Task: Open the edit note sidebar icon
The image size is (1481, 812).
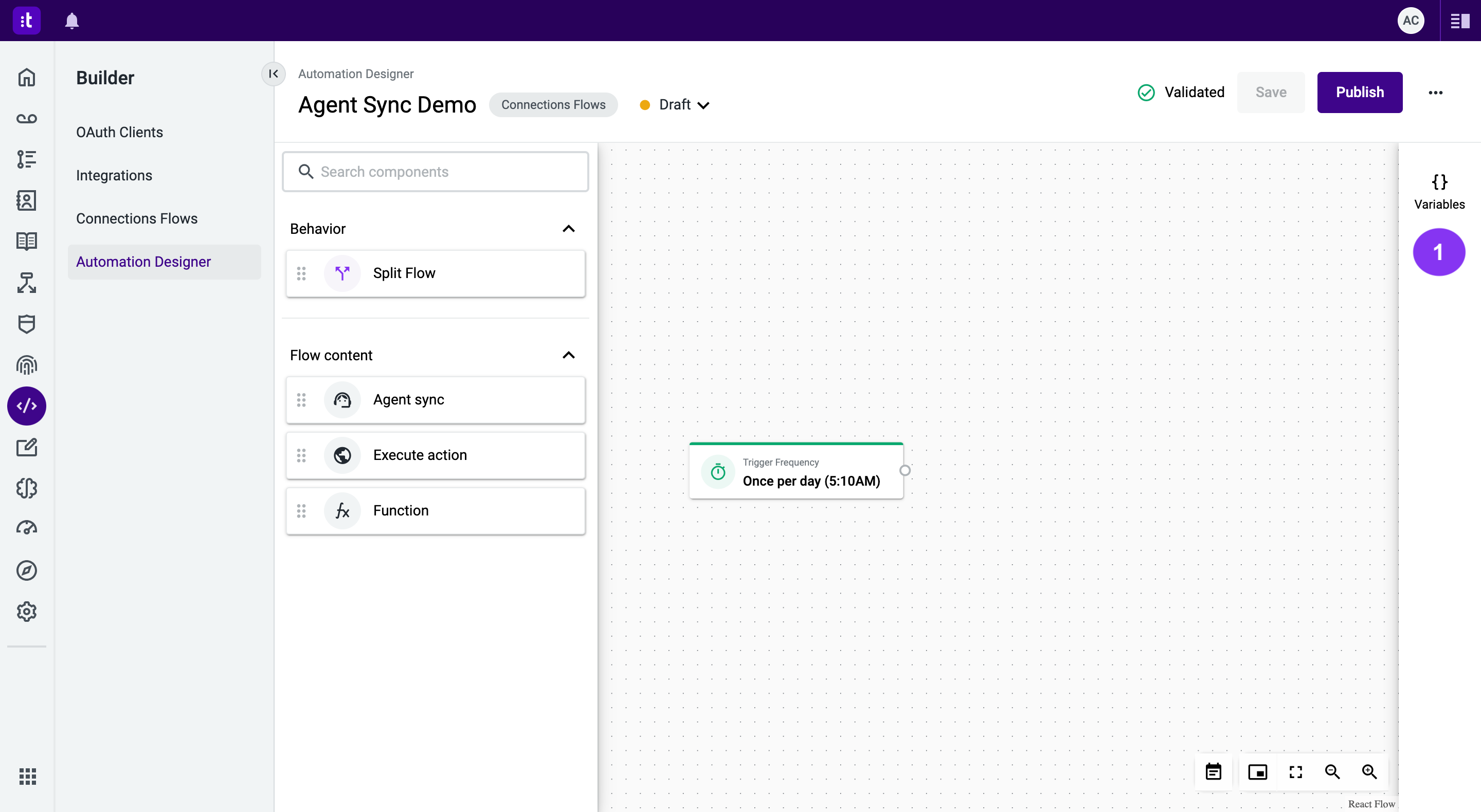Action: click(x=26, y=448)
